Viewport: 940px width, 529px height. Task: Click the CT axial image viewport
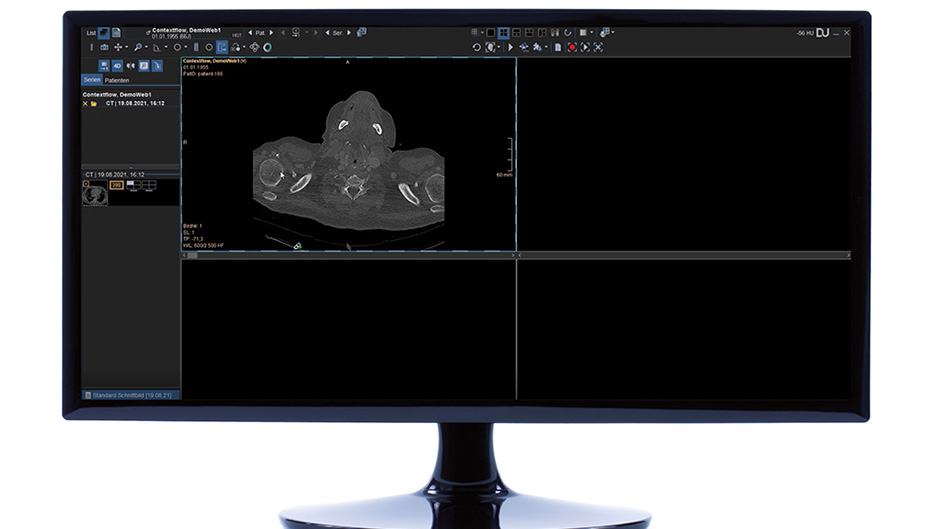(x=348, y=155)
